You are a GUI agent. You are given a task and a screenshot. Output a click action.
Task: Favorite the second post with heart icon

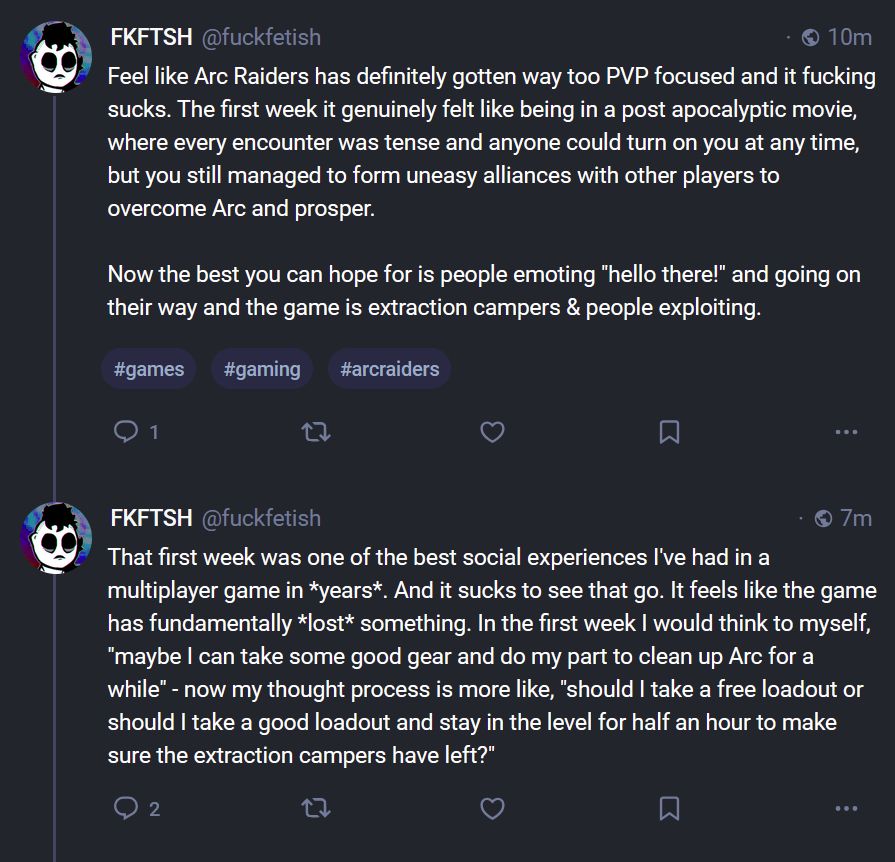(x=492, y=808)
